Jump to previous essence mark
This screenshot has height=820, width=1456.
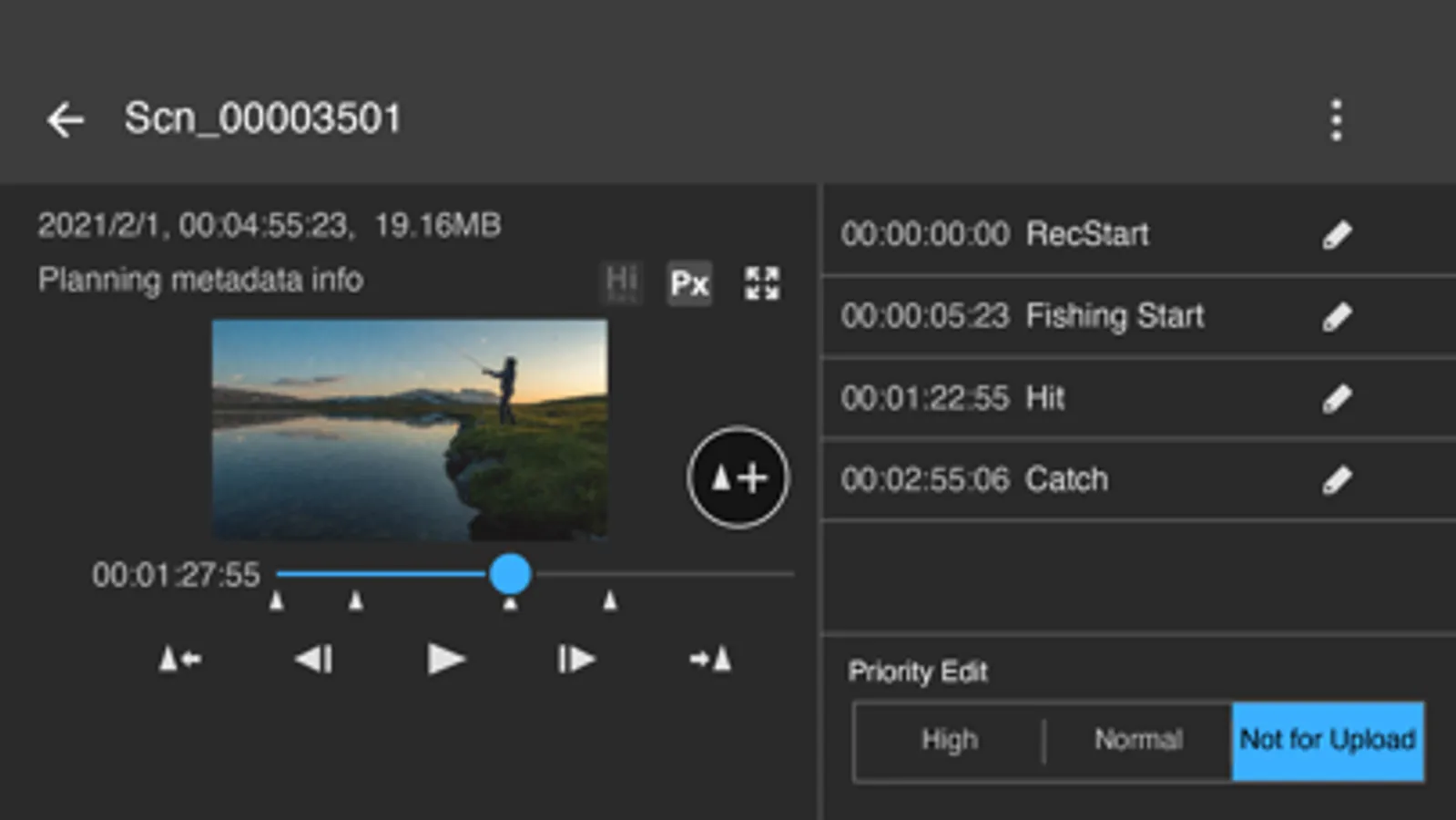(180, 659)
